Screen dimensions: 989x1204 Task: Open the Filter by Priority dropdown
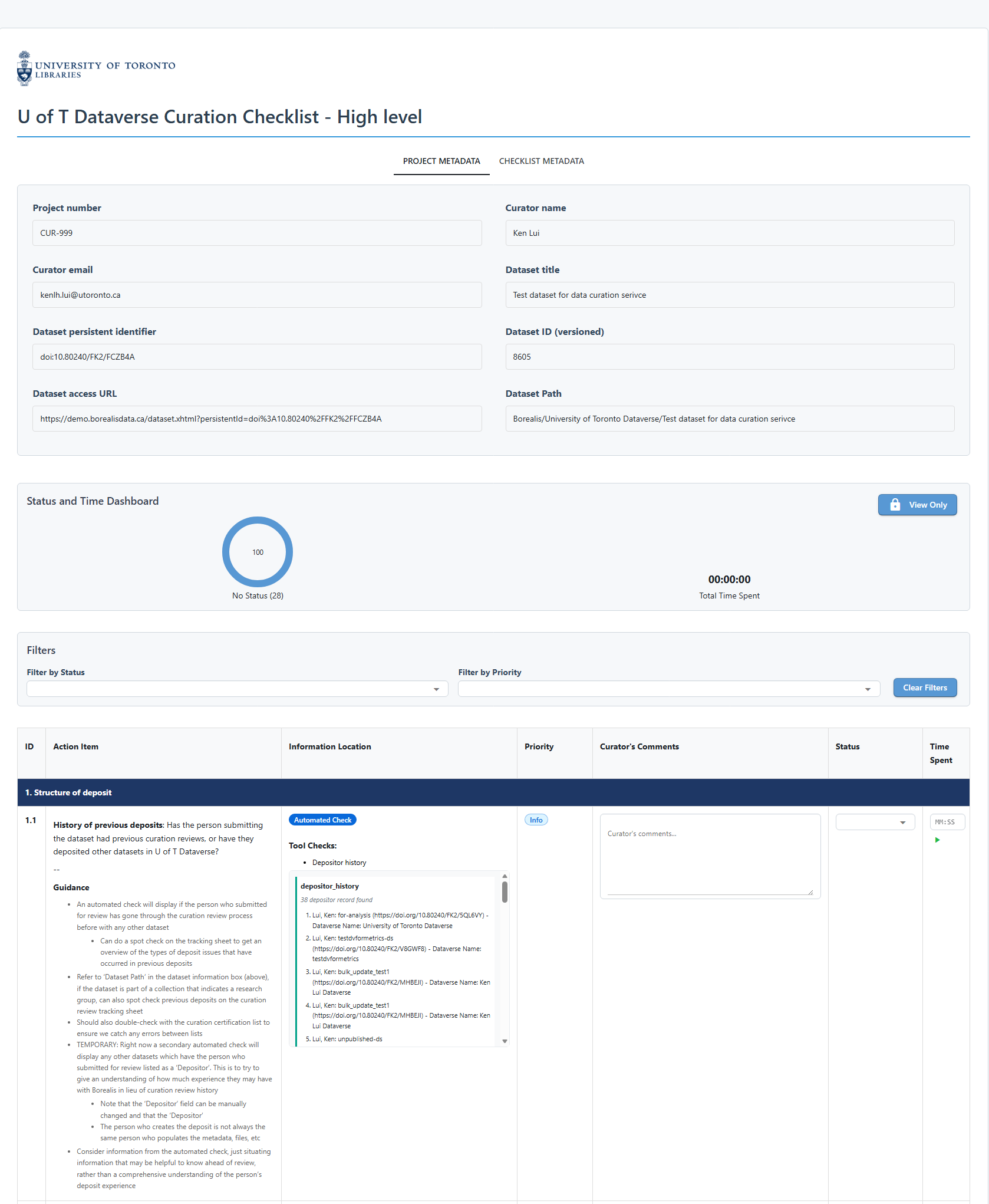[x=668, y=689]
